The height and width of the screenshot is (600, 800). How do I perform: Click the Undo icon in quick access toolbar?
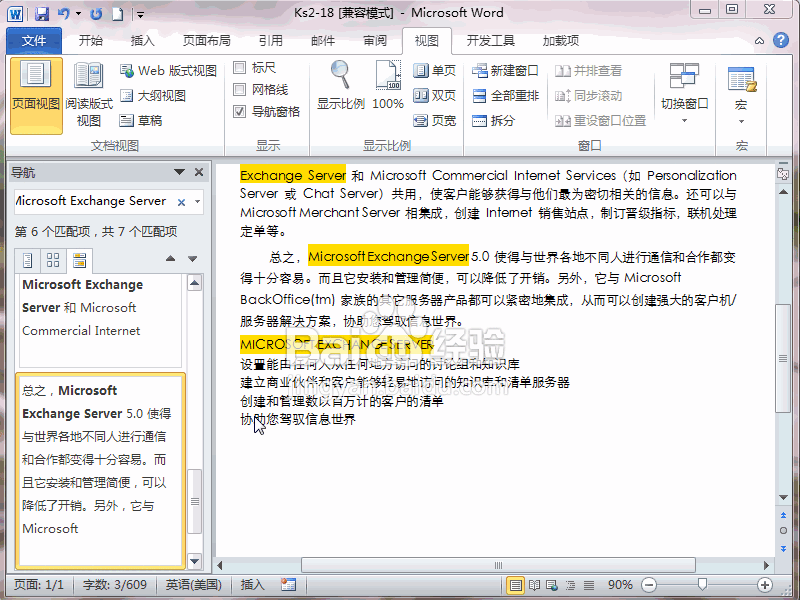click(63, 13)
